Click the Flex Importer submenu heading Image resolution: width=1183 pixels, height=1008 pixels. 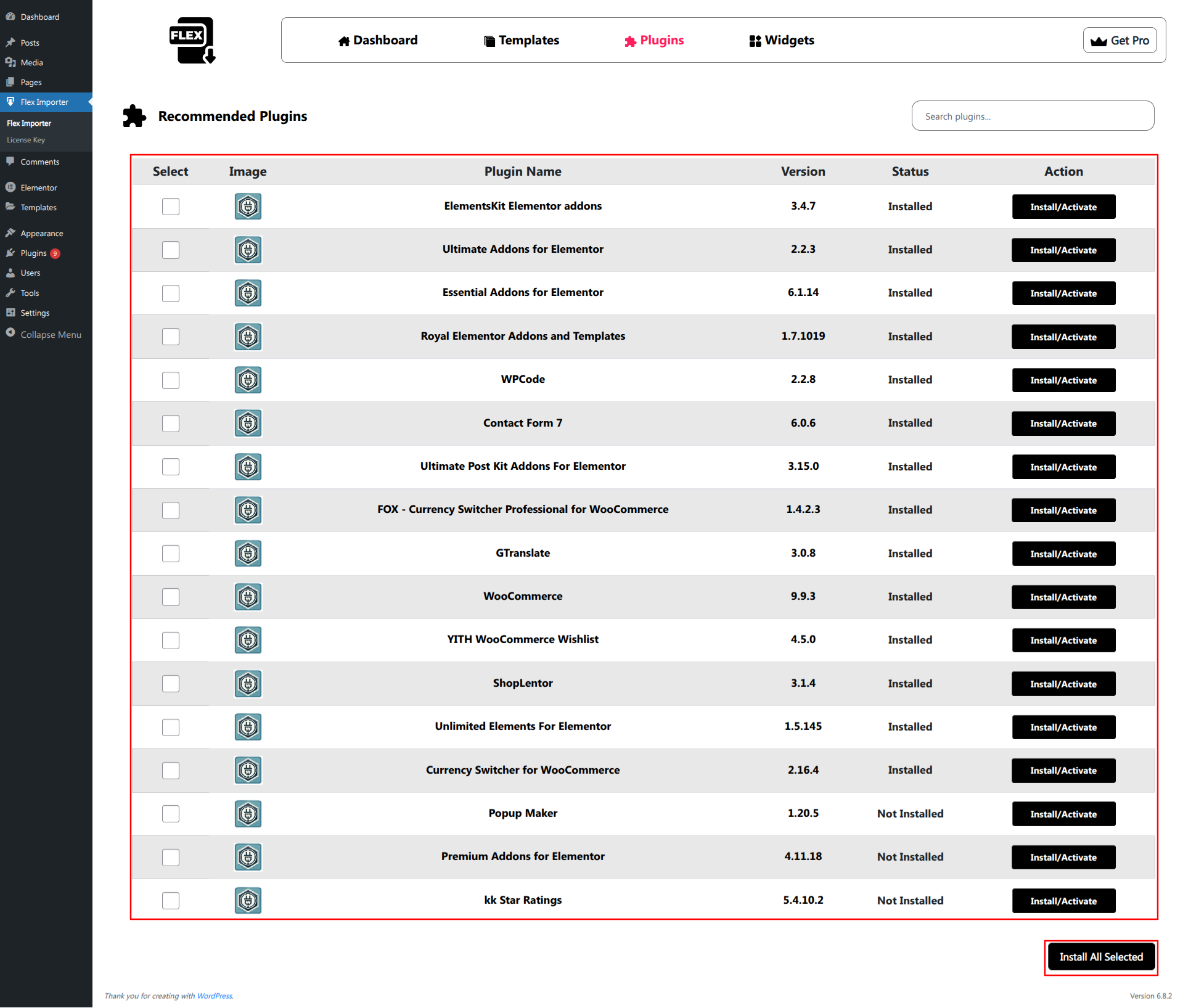tap(29, 123)
